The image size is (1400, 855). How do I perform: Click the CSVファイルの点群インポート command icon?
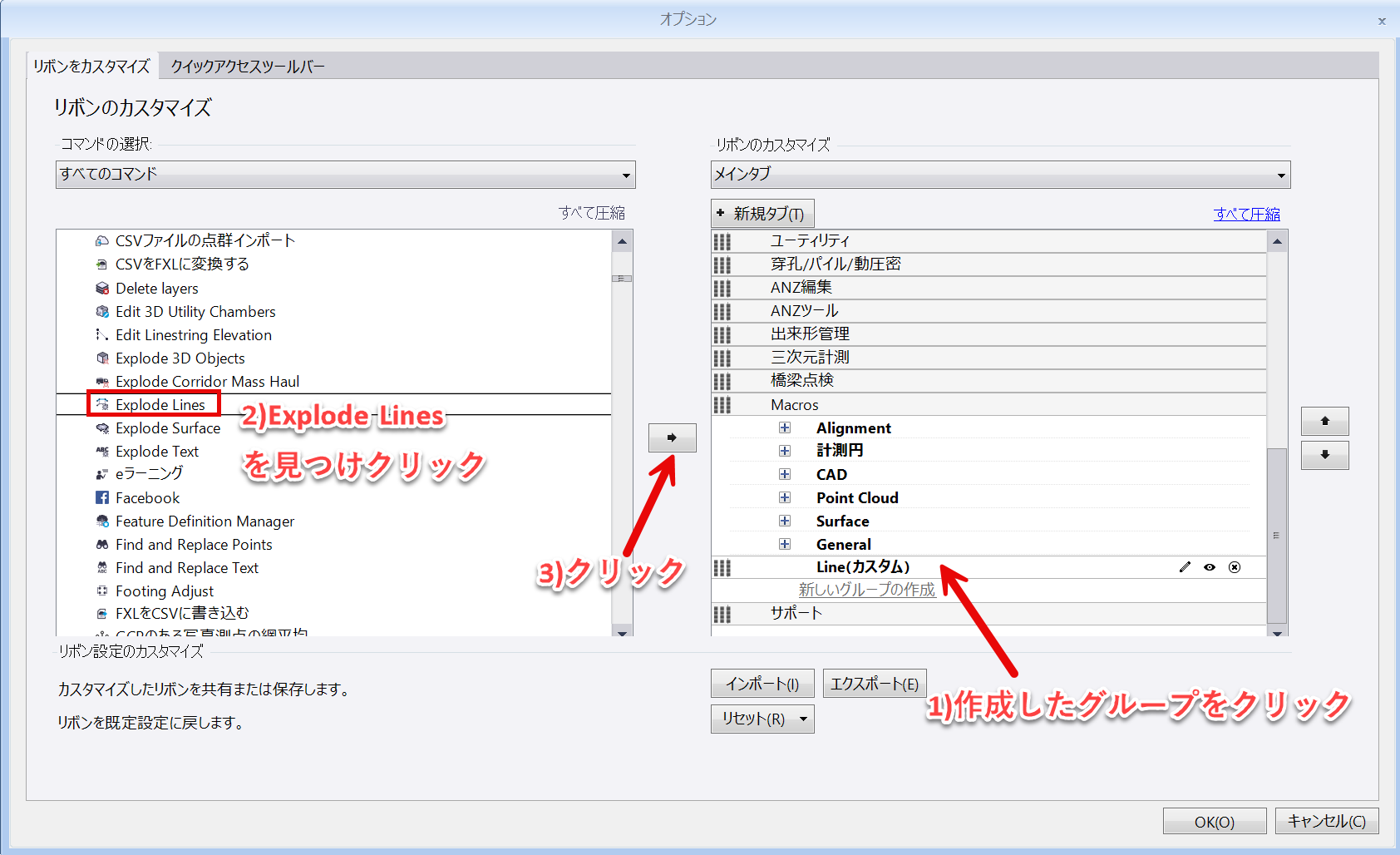[x=102, y=241]
